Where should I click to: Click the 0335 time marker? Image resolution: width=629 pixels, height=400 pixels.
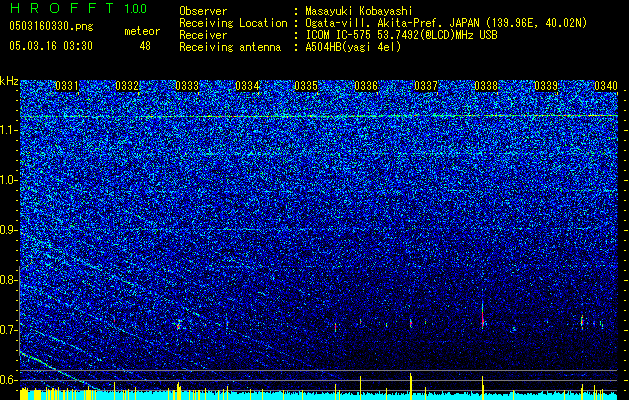(306, 86)
